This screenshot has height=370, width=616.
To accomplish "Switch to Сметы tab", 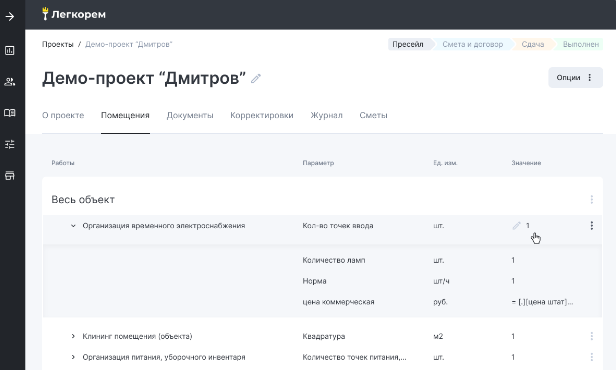I will pyautogui.click(x=374, y=115).
